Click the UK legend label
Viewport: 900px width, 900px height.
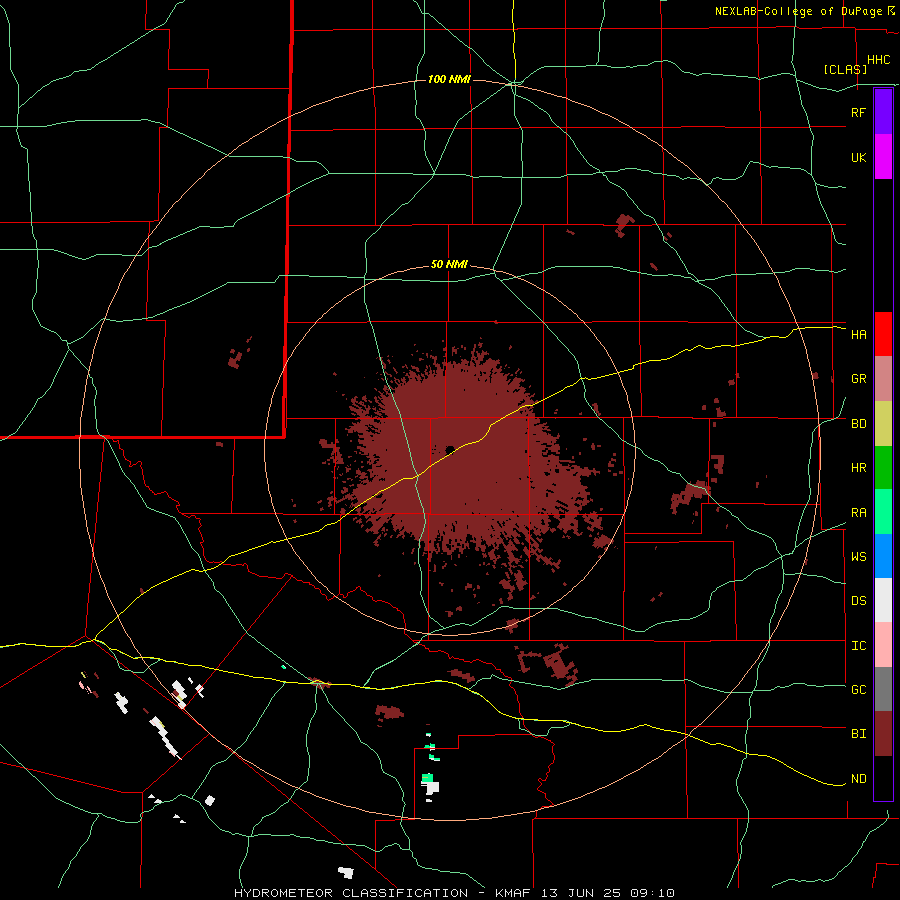(858, 157)
